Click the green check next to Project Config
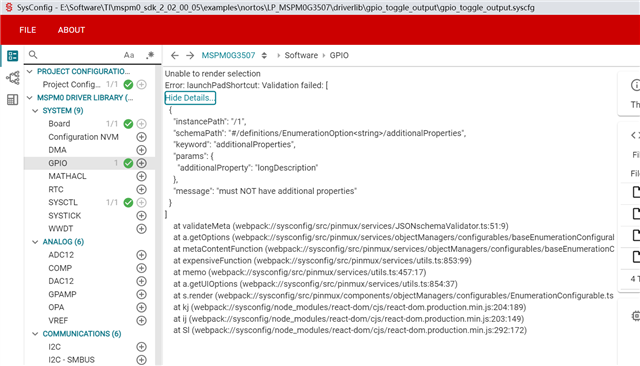This screenshot has width=640, height=366. point(128,84)
